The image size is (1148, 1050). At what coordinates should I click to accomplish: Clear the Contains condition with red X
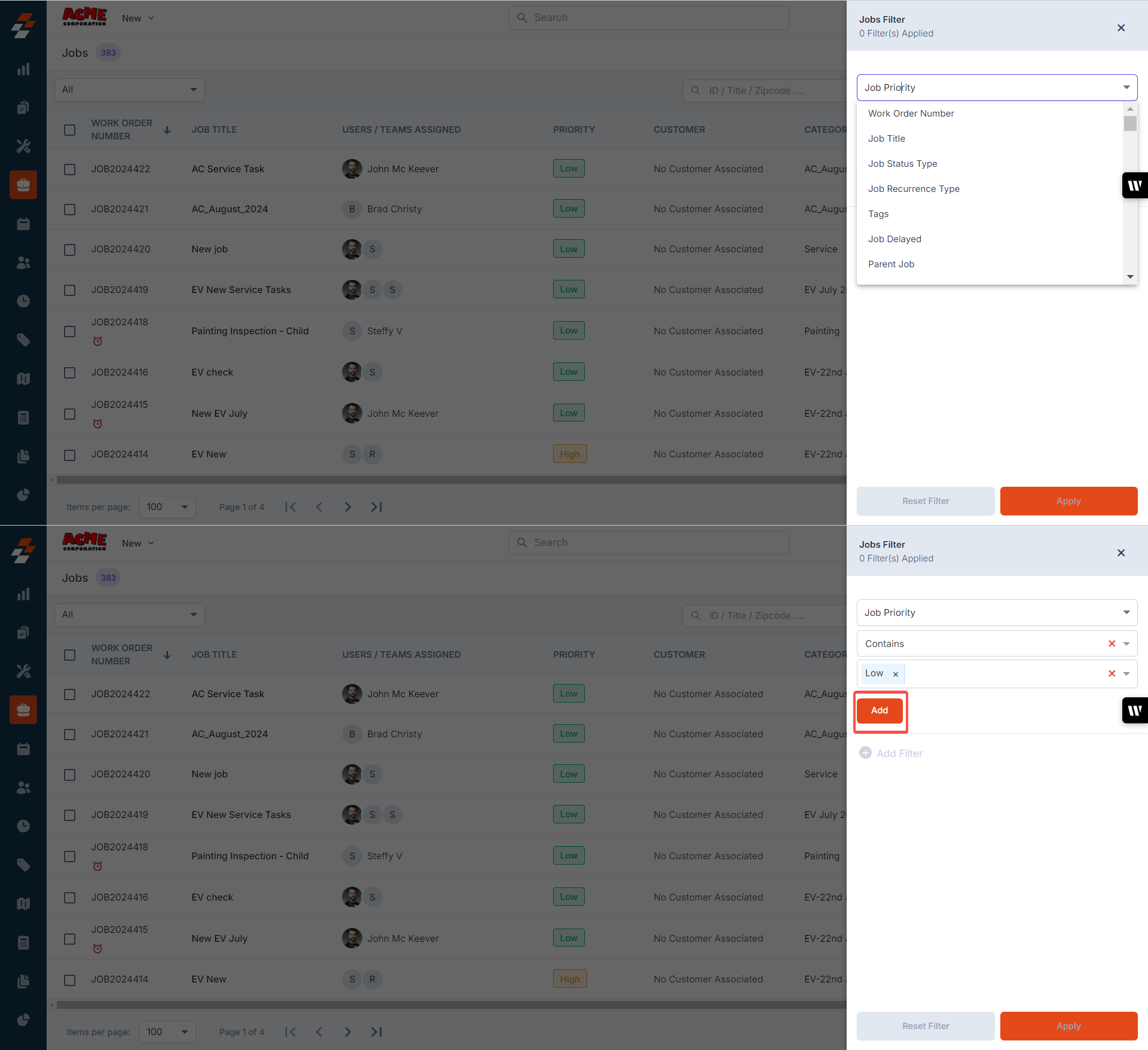pos(1112,643)
